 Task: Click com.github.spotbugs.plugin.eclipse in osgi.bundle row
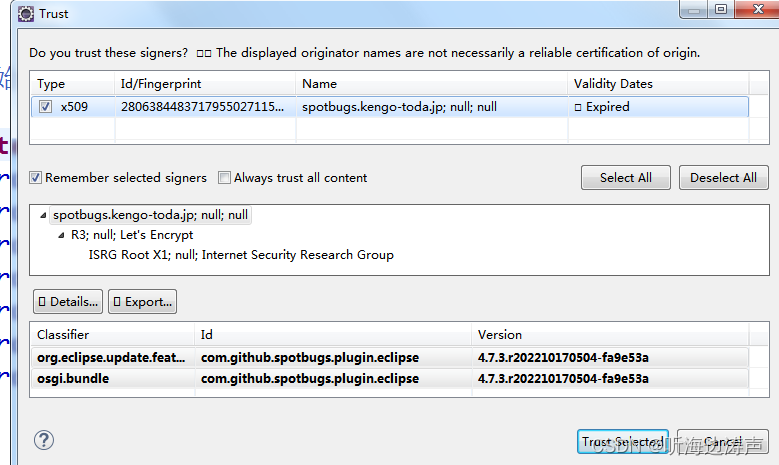click(333, 379)
